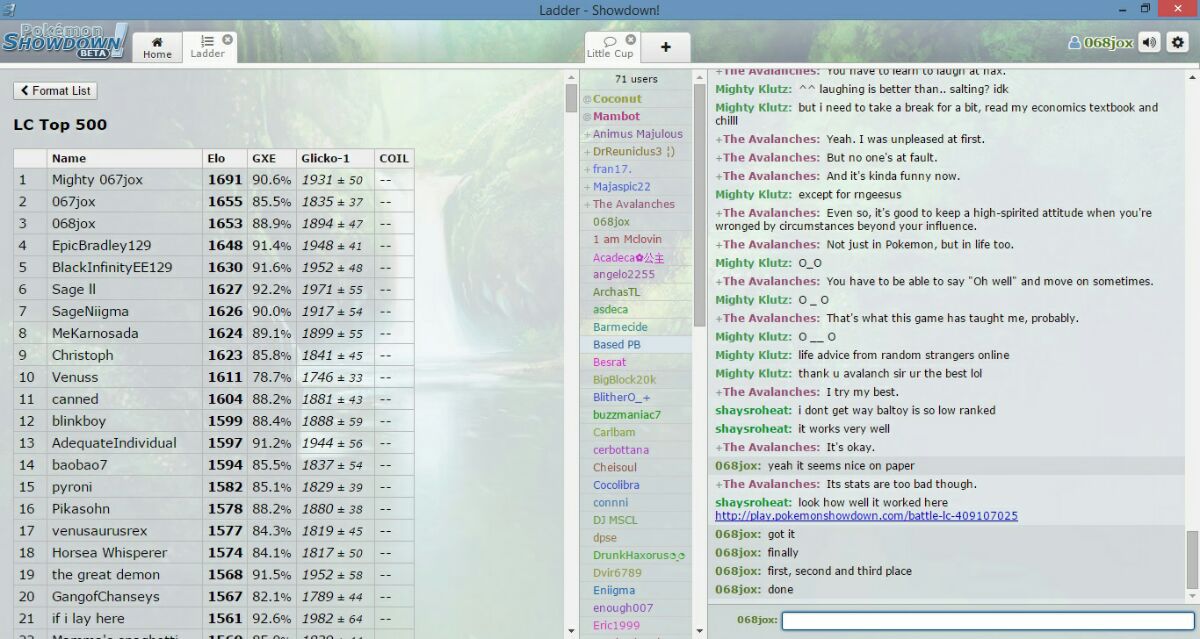
Task: Open user DrunkHaxorus in list
Action: pyautogui.click(x=635, y=555)
